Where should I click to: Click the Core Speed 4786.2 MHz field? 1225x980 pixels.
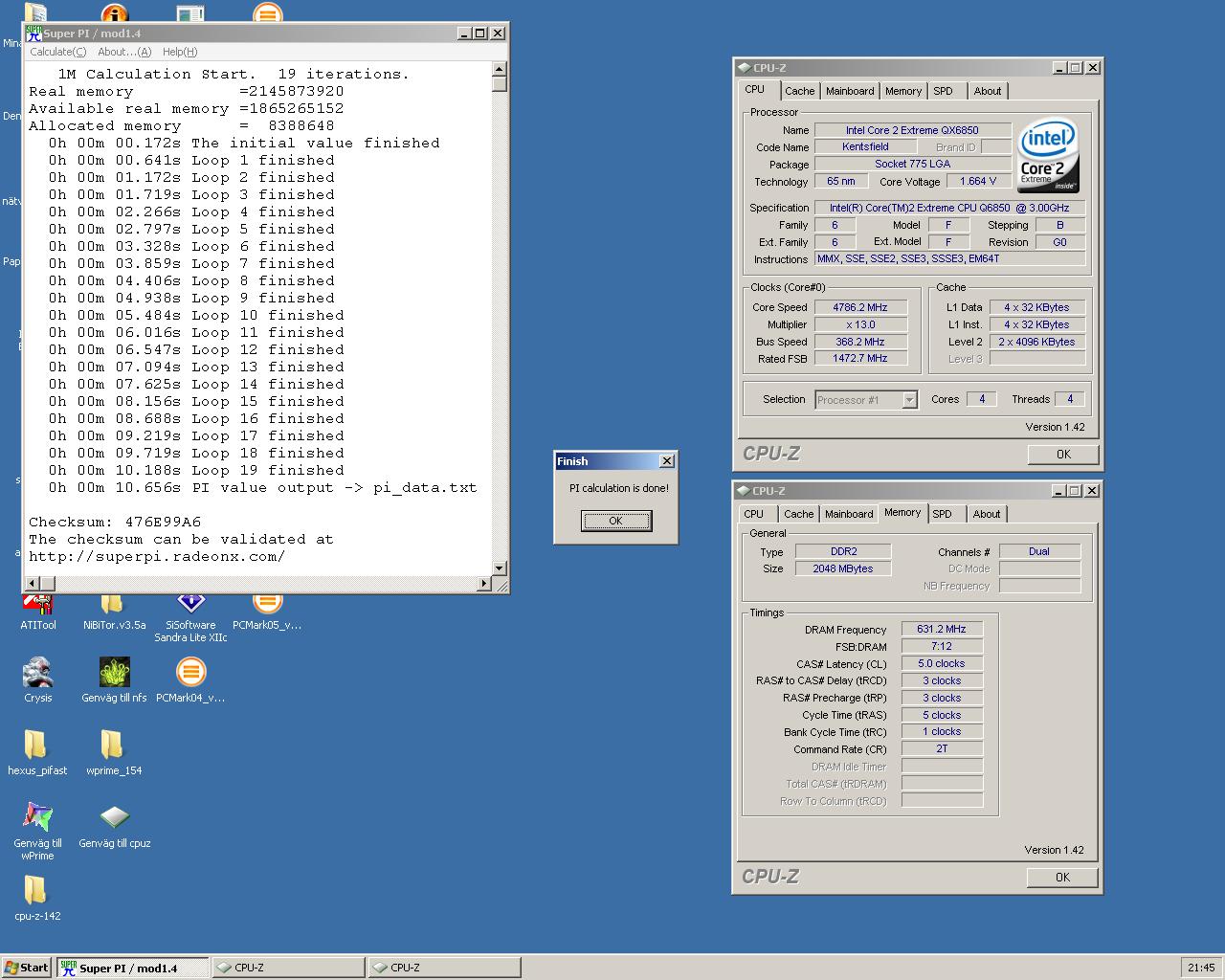(x=859, y=307)
